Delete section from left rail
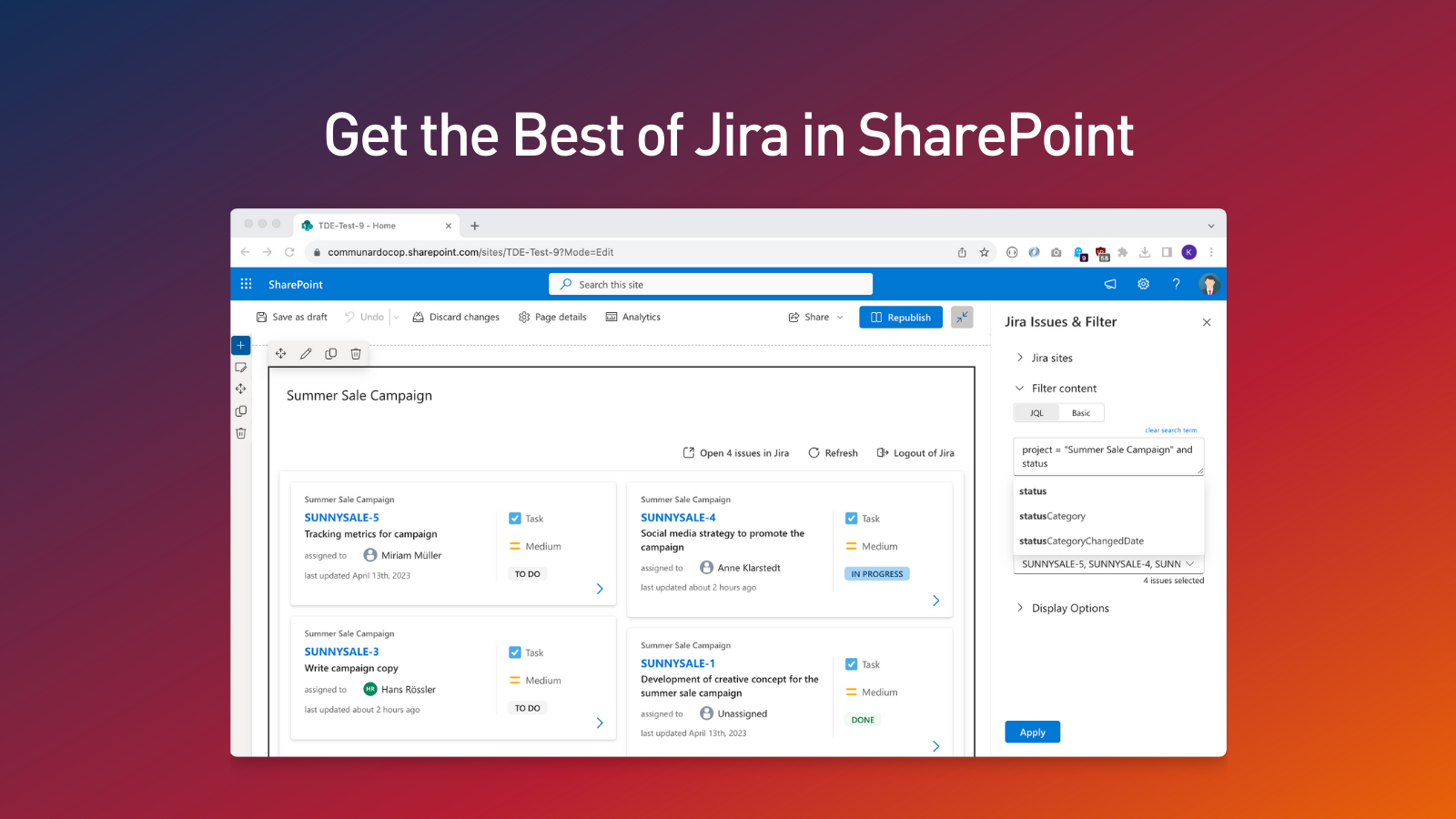 coord(240,433)
